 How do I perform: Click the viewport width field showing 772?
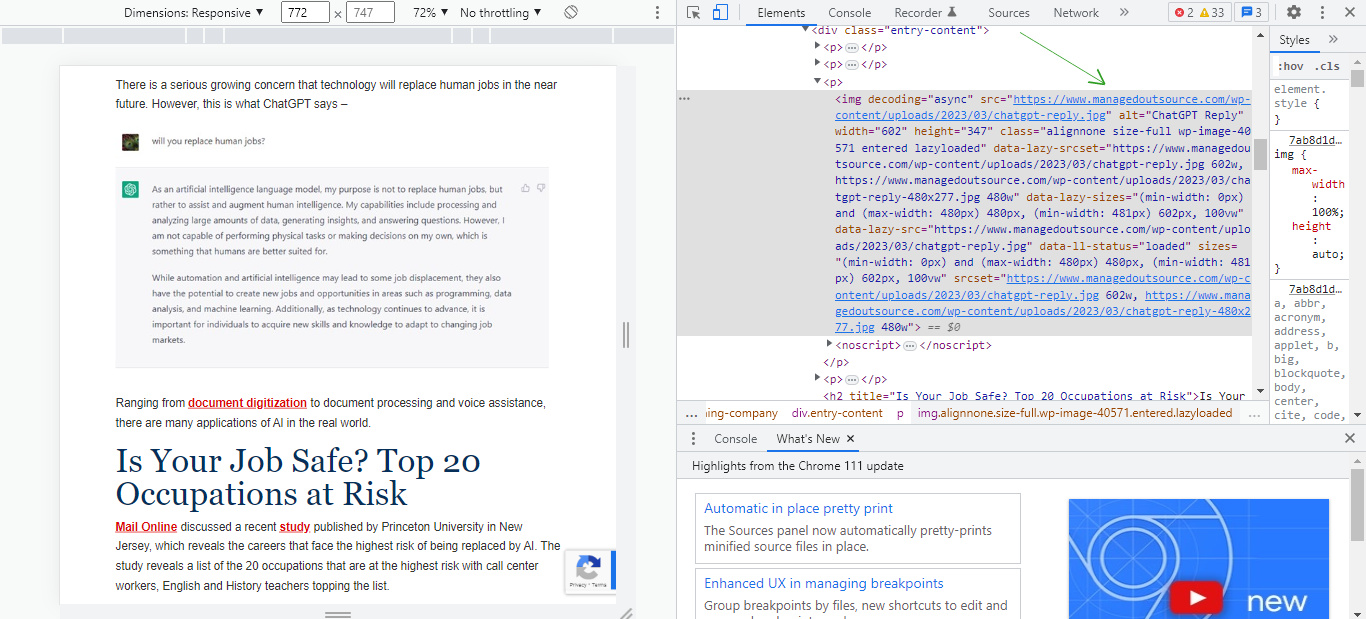305,13
